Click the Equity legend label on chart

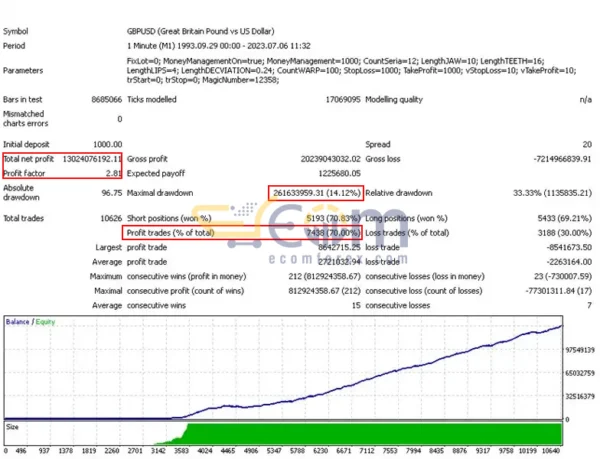pyautogui.click(x=44, y=322)
